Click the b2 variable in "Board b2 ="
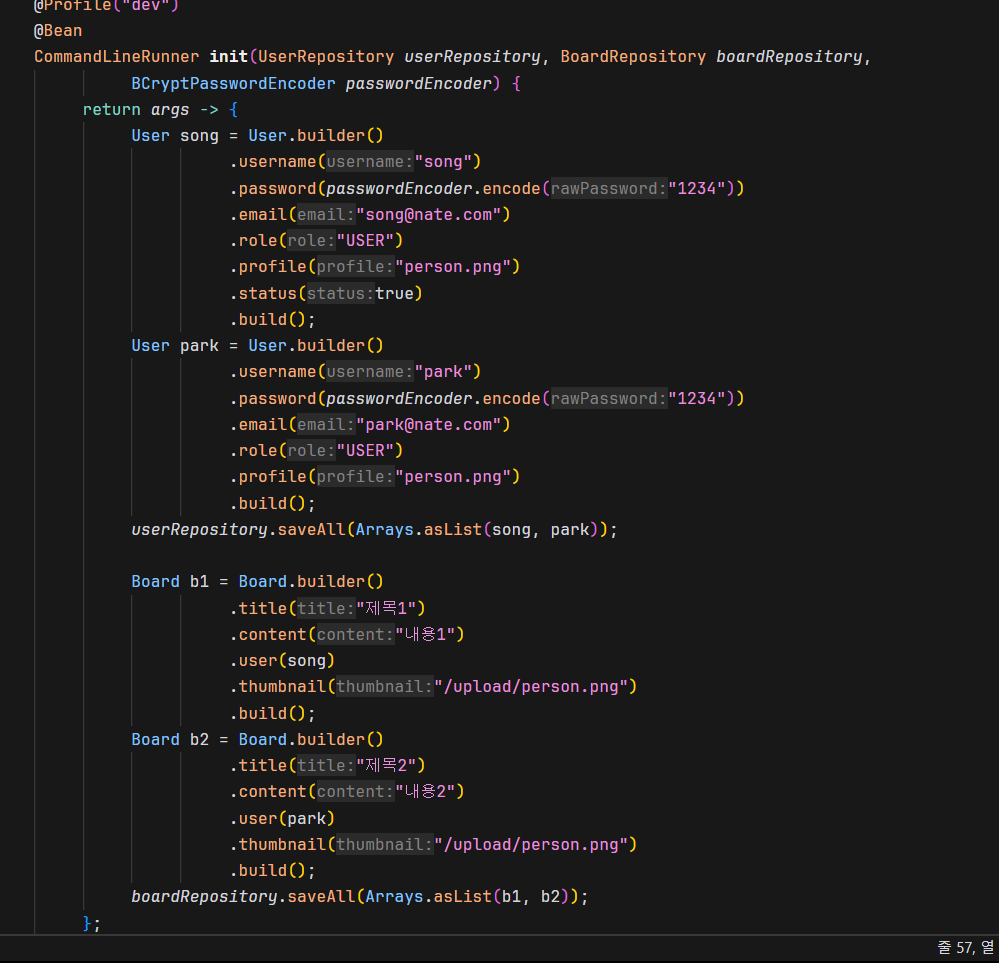Viewport: 999px width, 963px height. pyautogui.click(x=199, y=740)
